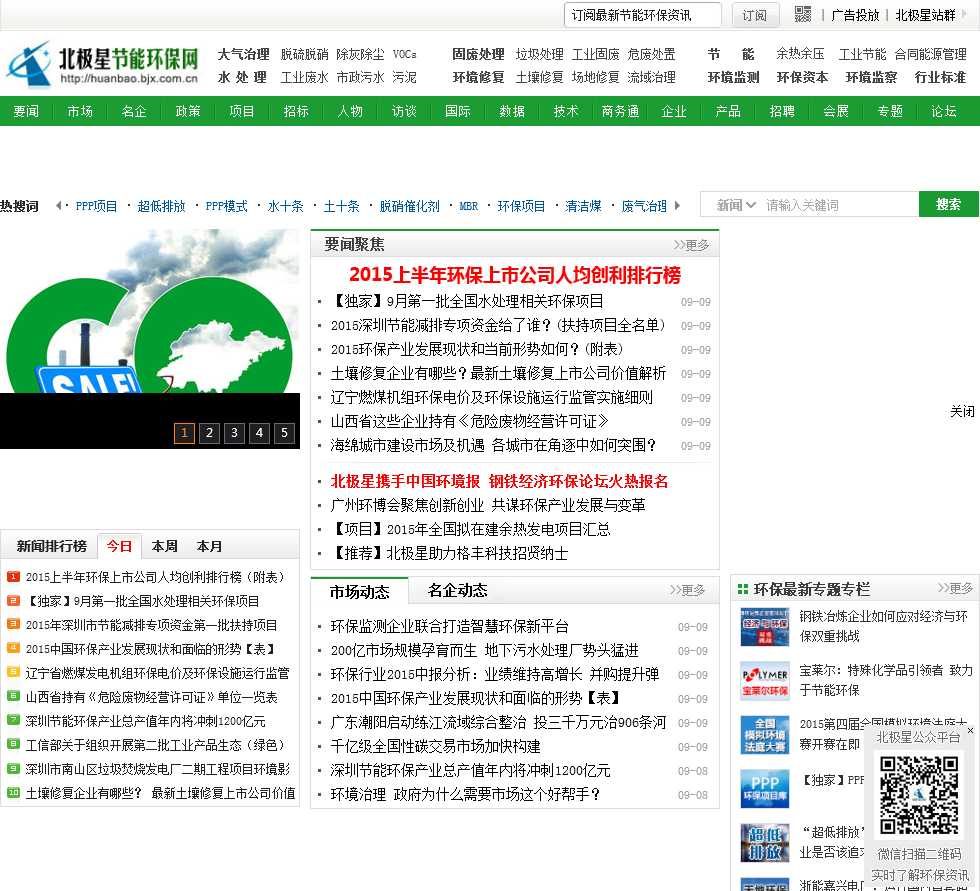Open 宝莱尔：特殊化学品引领者 topic link
The image size is (980, 891).
point(886,680)
